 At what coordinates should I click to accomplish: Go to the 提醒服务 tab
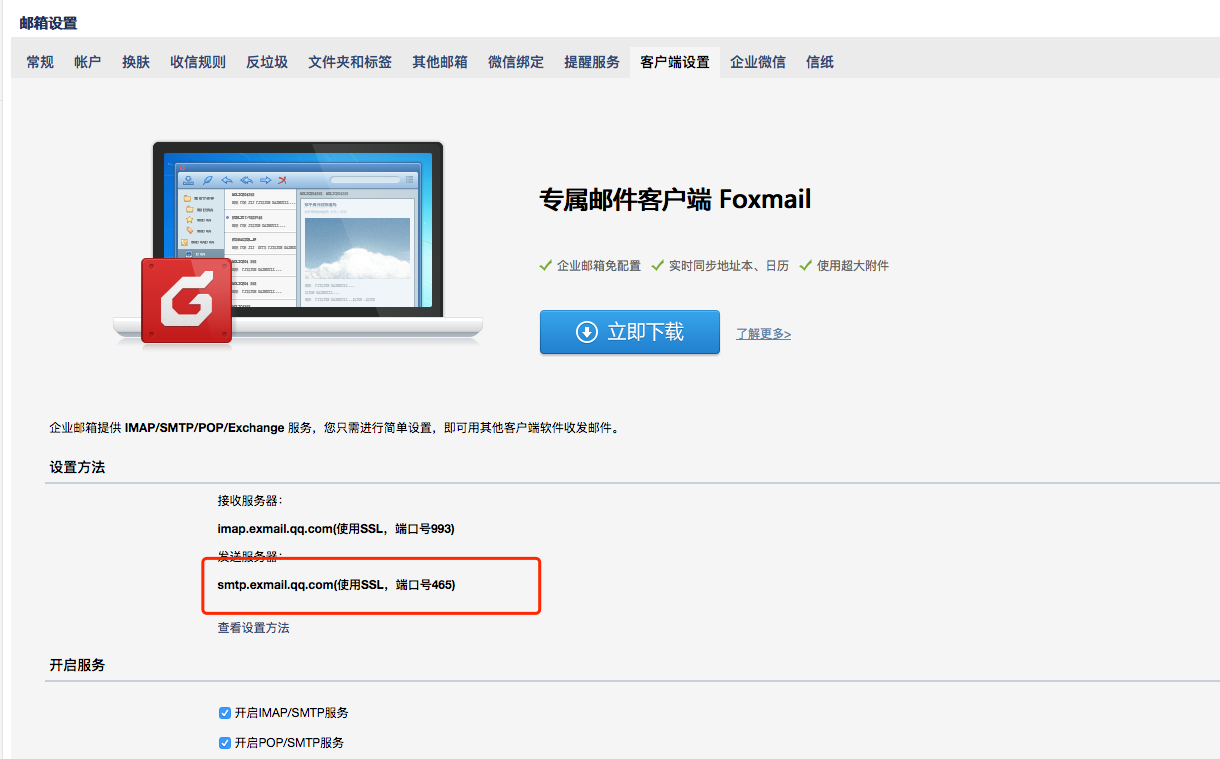tap(592, 62)
